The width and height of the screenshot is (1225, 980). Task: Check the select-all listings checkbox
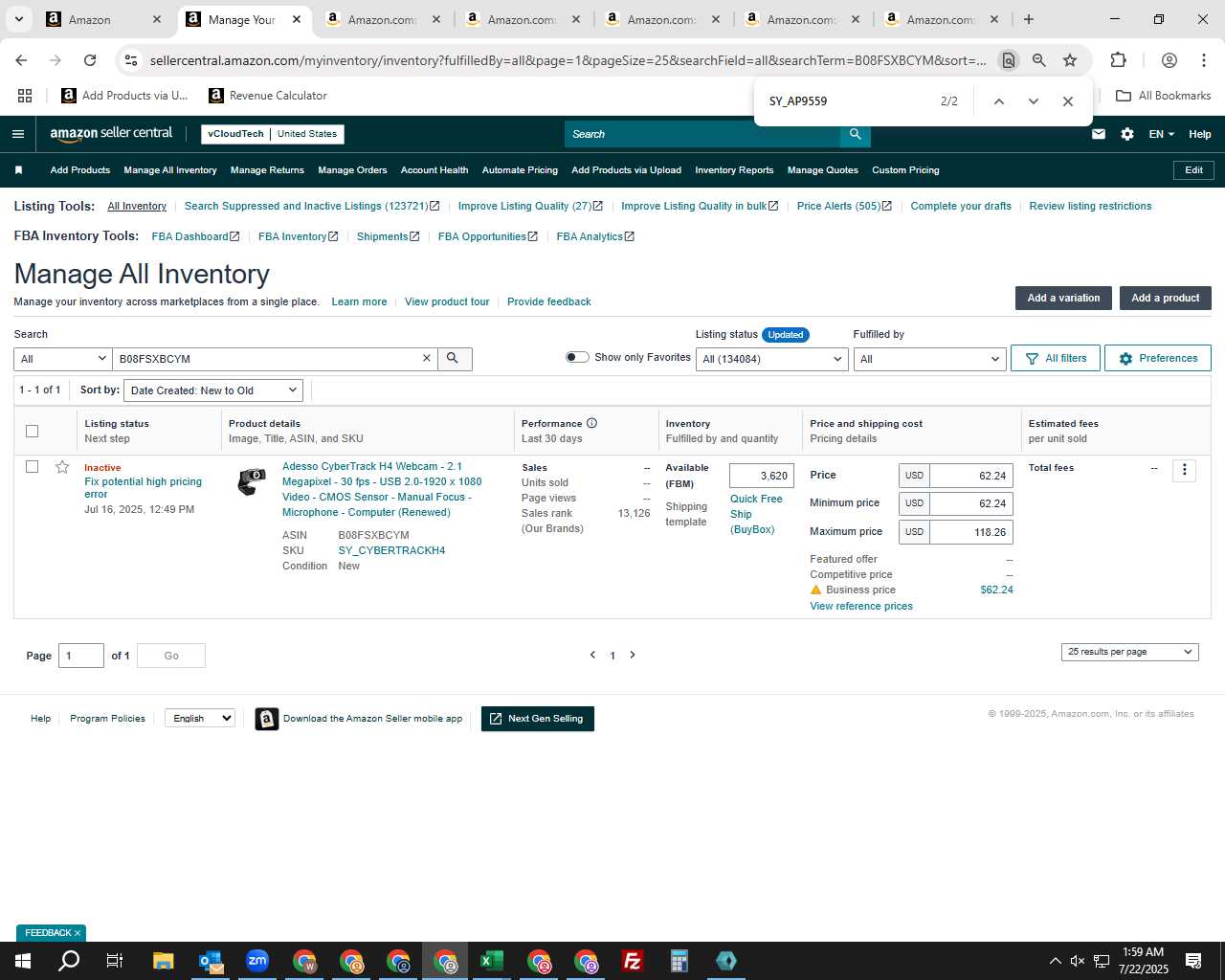coord(32,431)
